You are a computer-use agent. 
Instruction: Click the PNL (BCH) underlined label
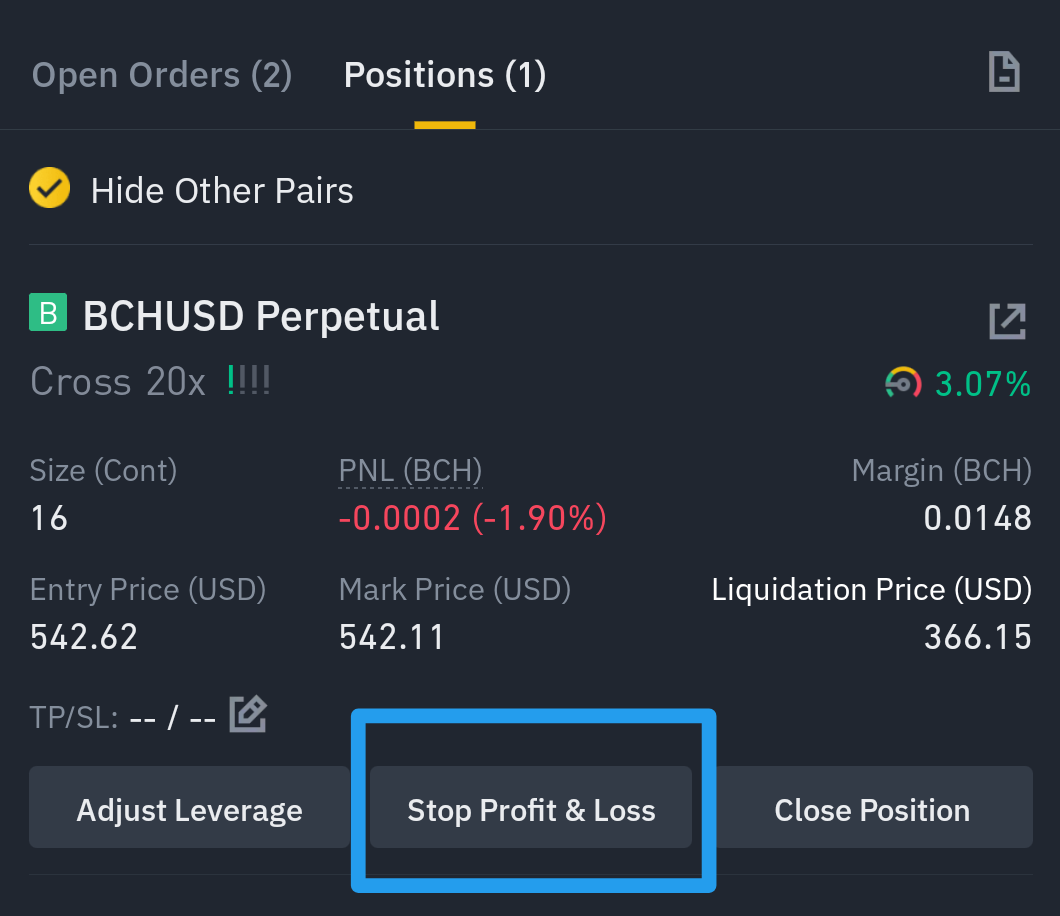coord(410,471)
